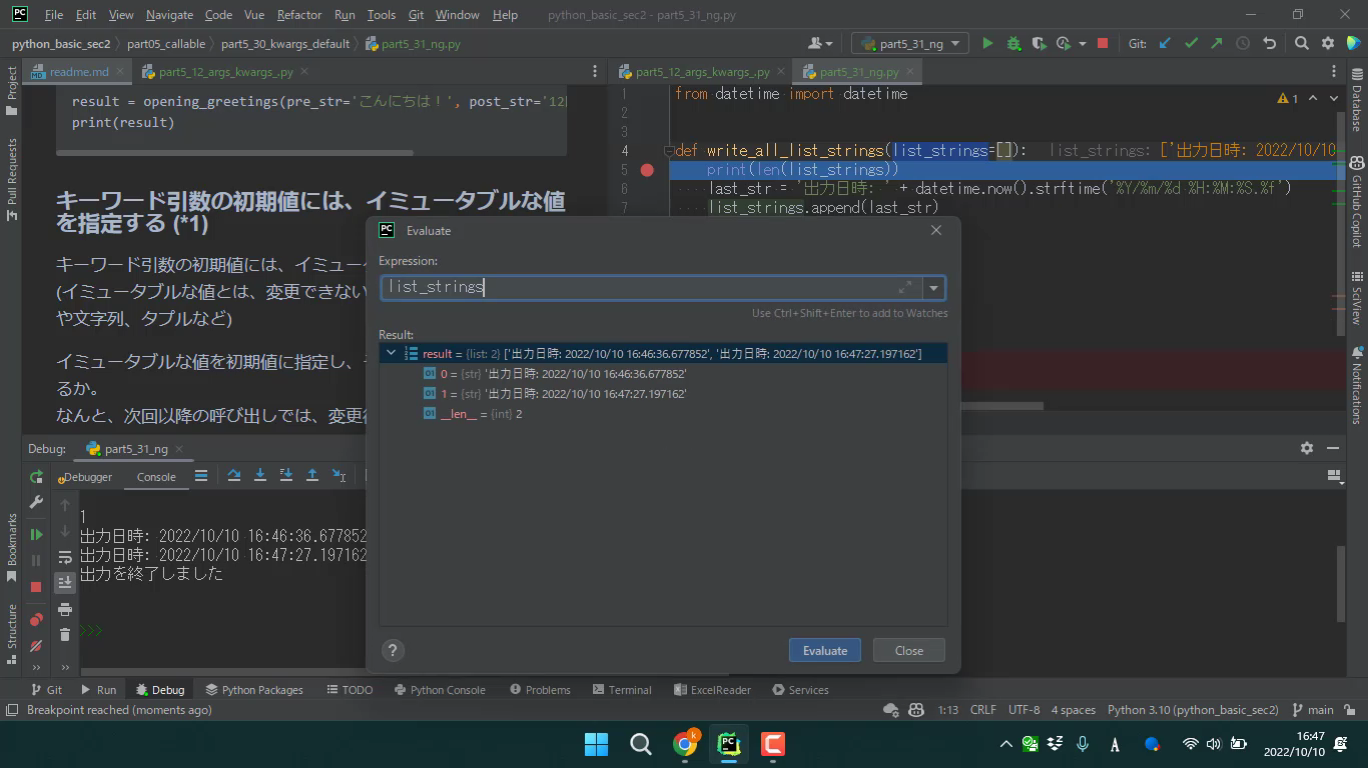This screenshot has width=1368, height=768.
Task: Toggle Mute Breakpoints in the Debug panel
Action: click(36, 646)
